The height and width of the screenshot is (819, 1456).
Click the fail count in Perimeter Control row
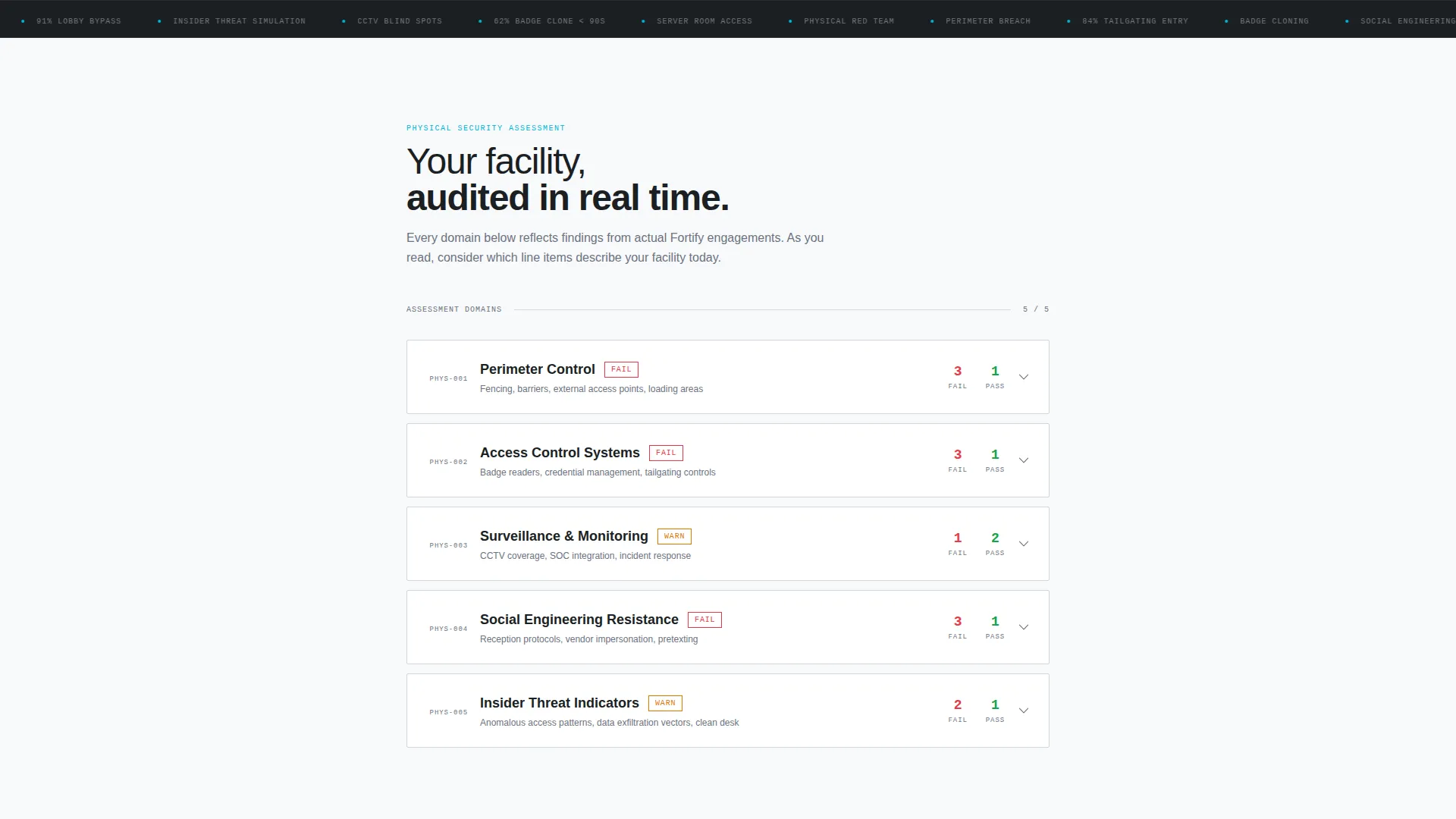coord(958,371)
